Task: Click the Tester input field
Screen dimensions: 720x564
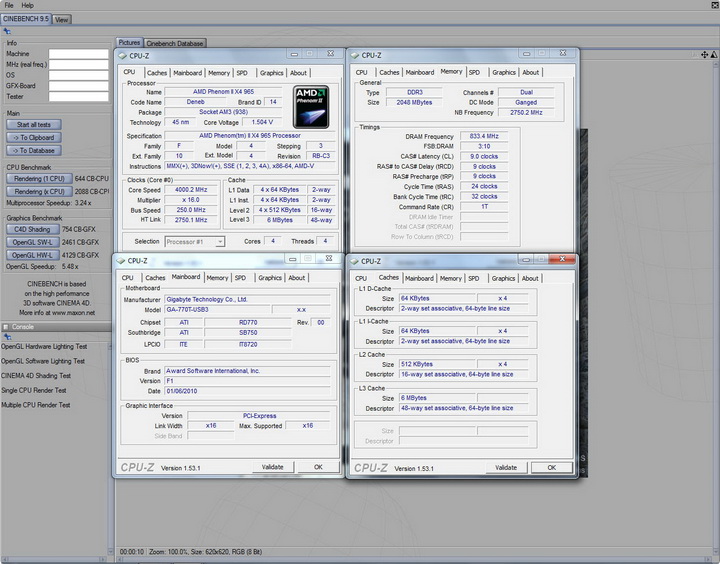Action: 79,96
